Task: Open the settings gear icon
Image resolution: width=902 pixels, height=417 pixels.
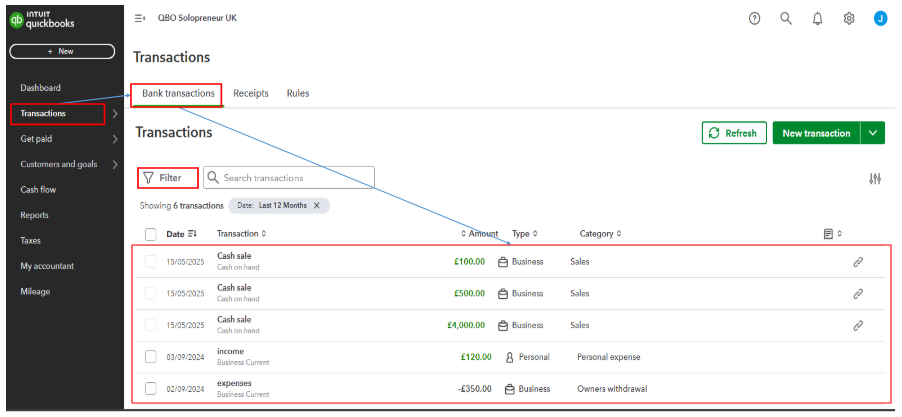Action: (849, 18)
